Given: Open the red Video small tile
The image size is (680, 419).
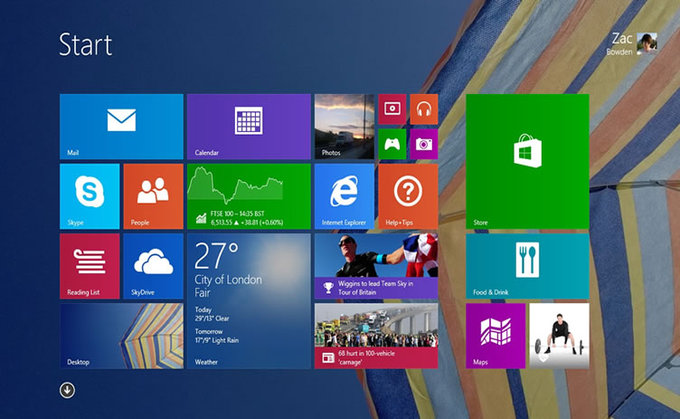Looking at the screenshot, I should (392, 109).
